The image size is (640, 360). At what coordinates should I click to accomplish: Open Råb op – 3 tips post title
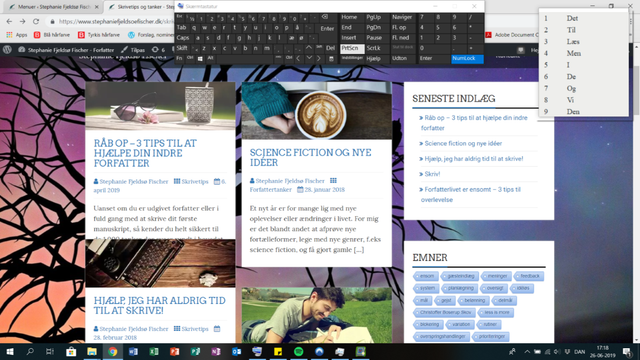[145, 153]
